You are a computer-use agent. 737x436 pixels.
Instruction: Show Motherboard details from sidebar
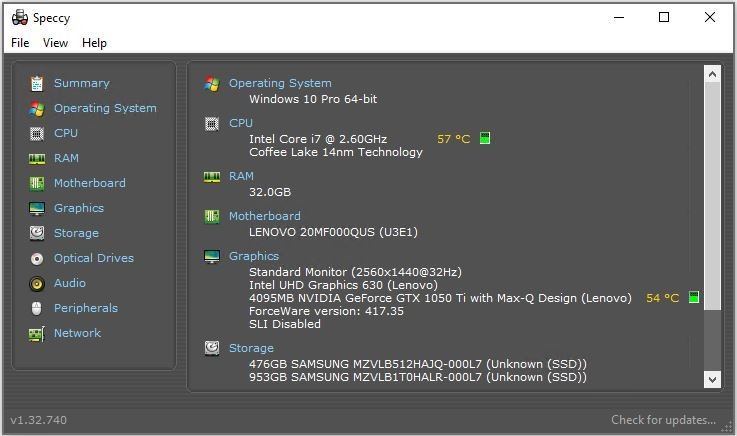90,183
